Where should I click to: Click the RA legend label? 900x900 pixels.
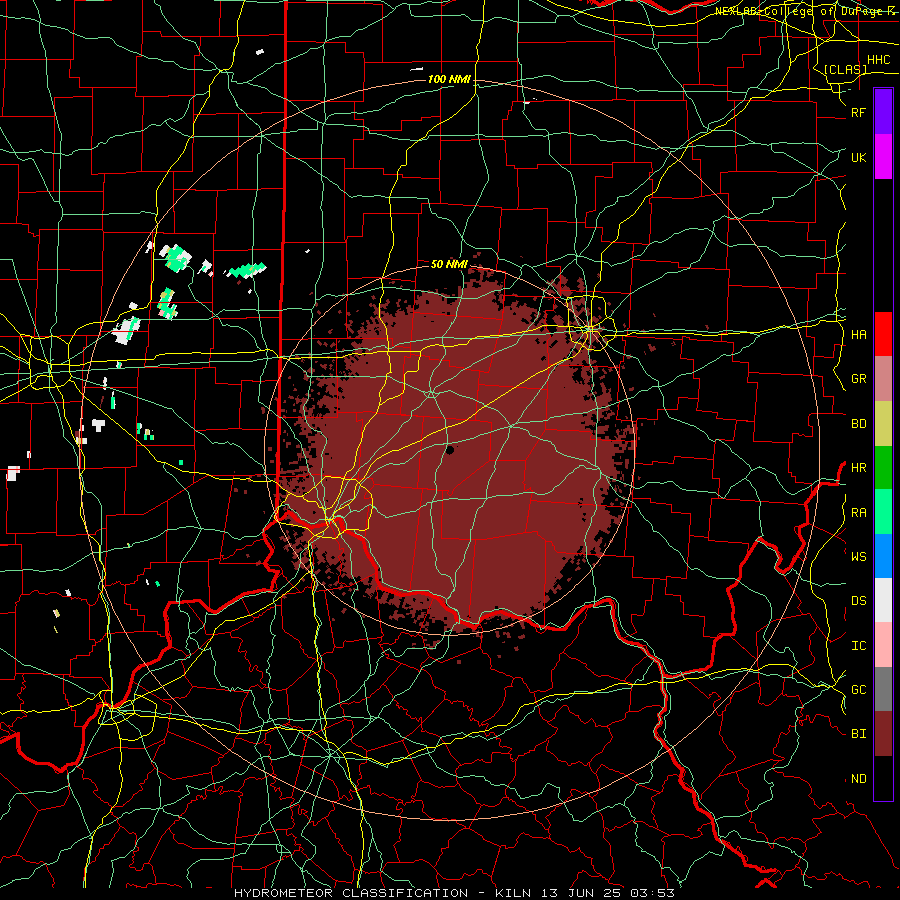click(x=858, y=513)
